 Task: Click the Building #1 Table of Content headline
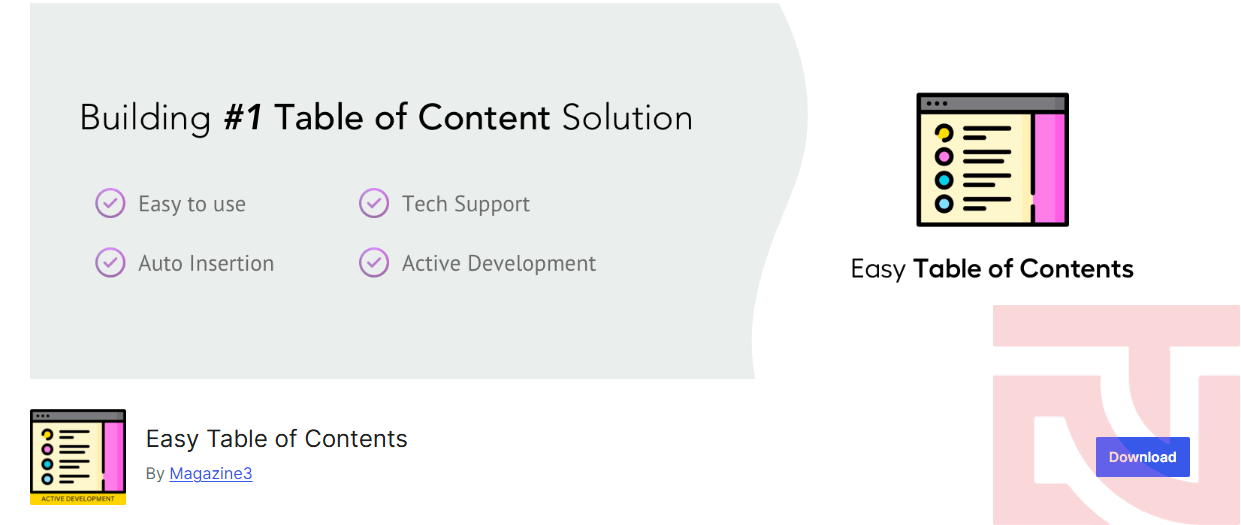386,118
